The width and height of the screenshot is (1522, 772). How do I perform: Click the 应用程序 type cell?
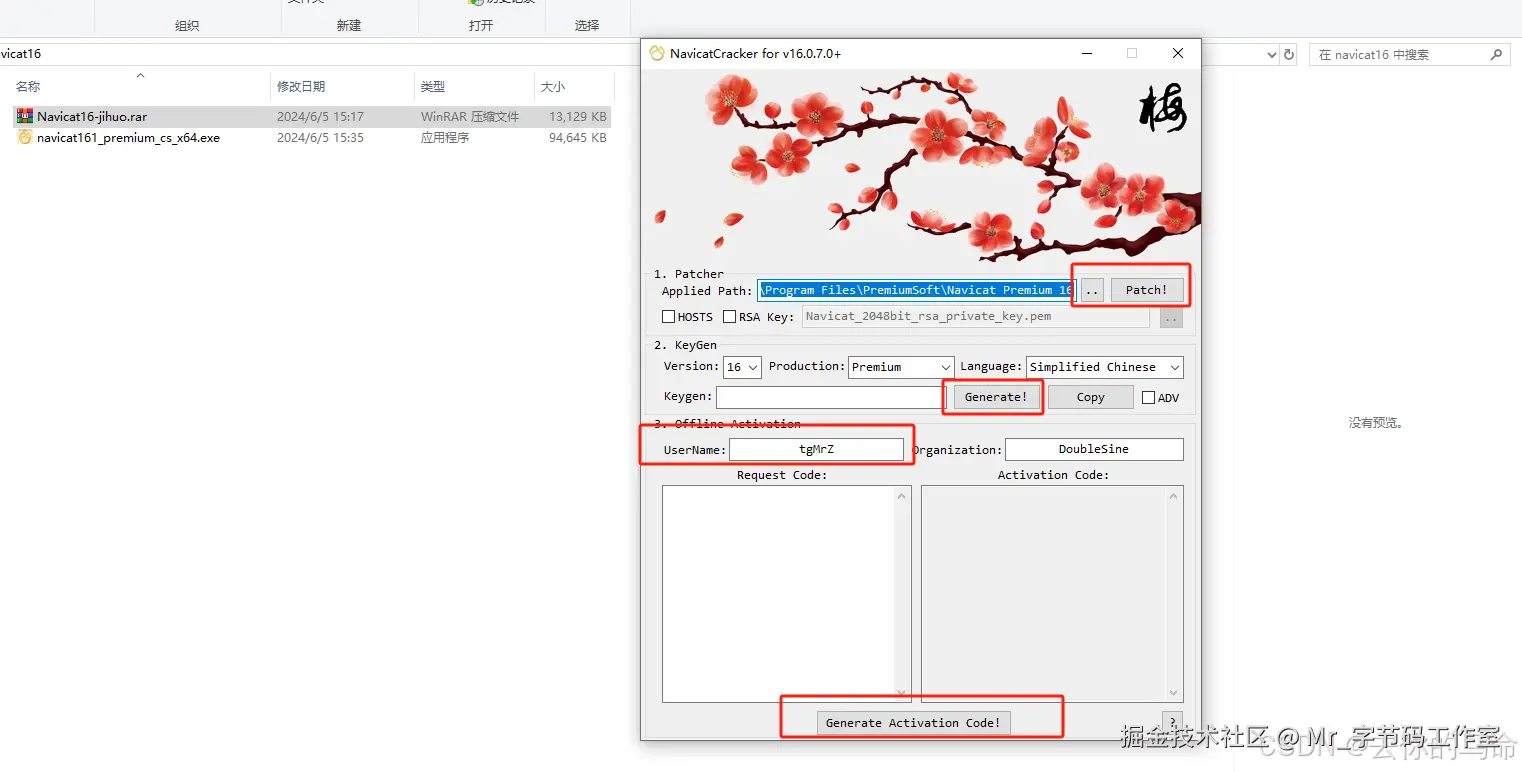click(x=445, y=138)
